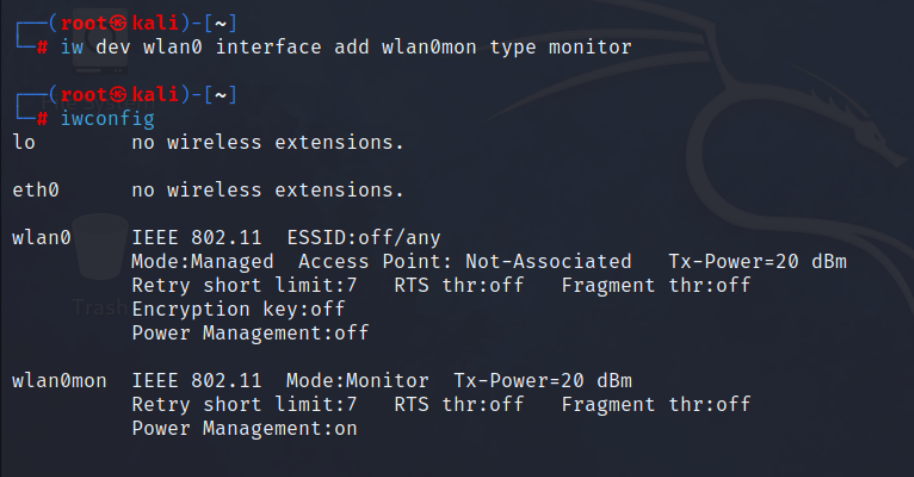Click the Mode:Managed text

(x=202, y=262)
